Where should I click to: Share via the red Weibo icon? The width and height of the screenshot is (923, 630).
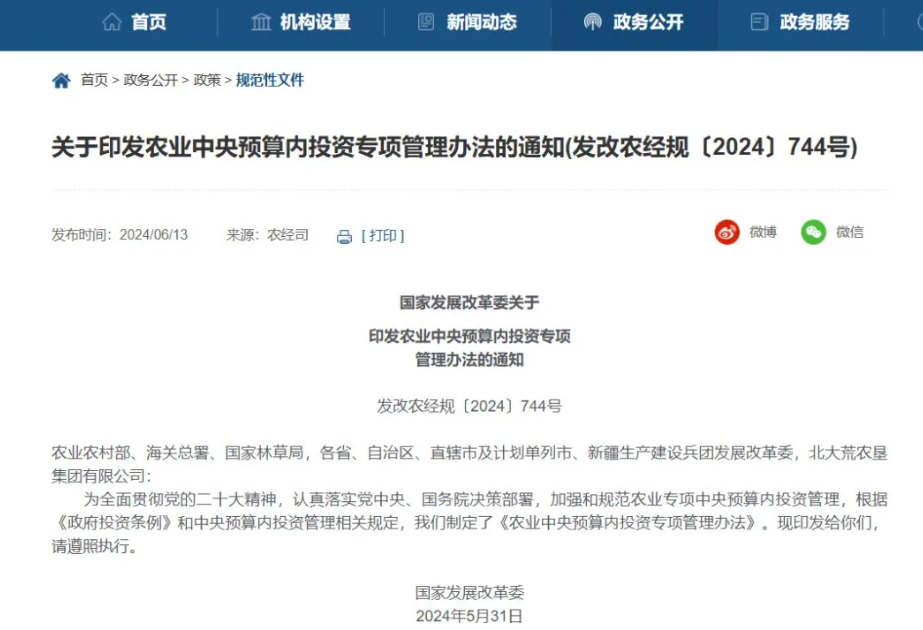click(727, 232)
